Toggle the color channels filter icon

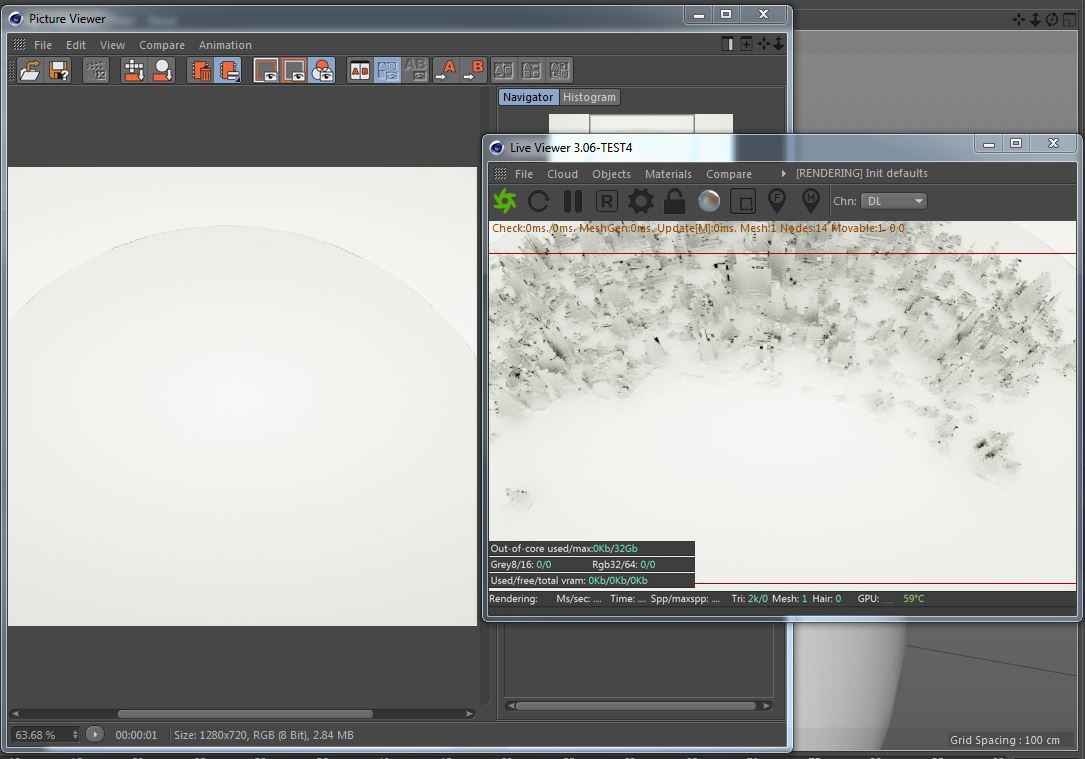click(x=322, y=70)
